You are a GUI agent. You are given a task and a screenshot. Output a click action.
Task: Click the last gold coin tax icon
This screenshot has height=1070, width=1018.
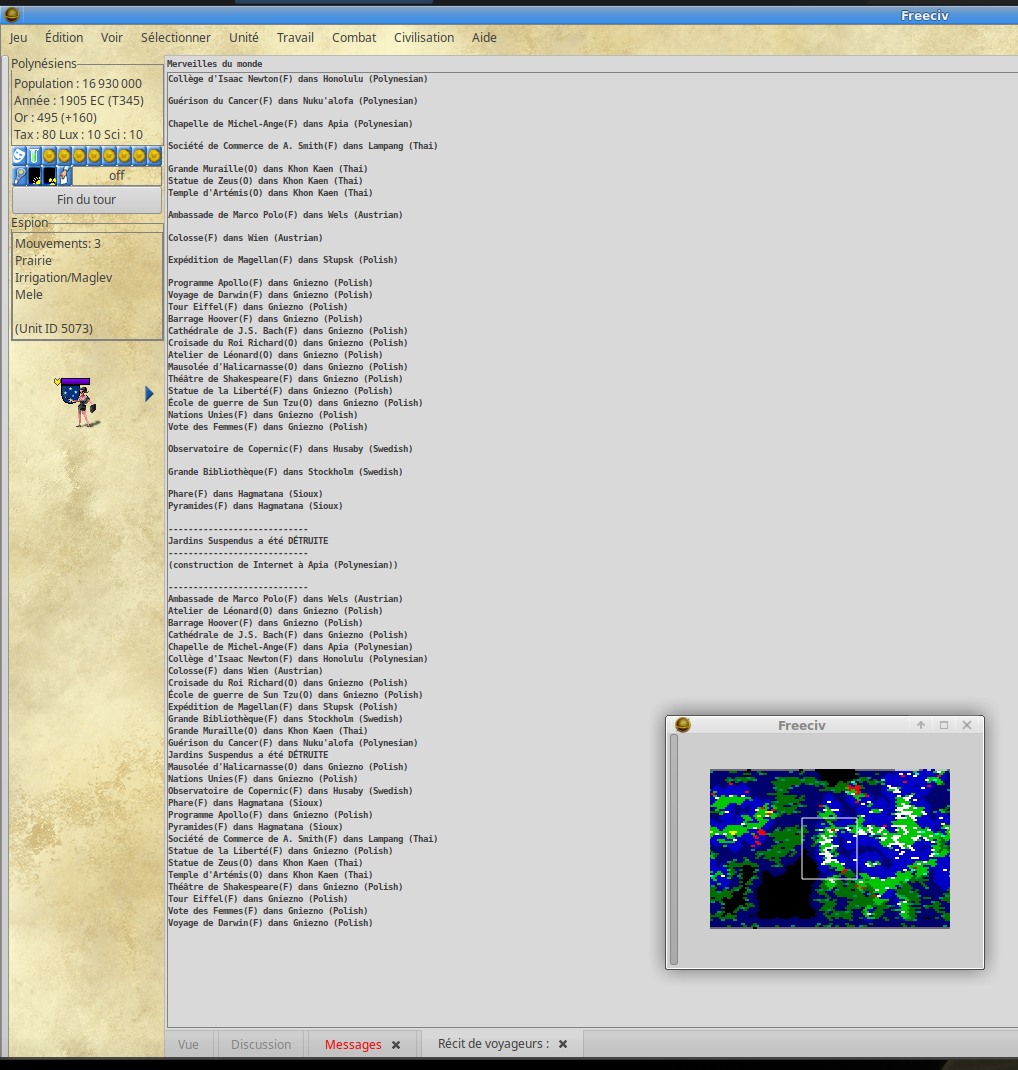(x=154, y=156)
